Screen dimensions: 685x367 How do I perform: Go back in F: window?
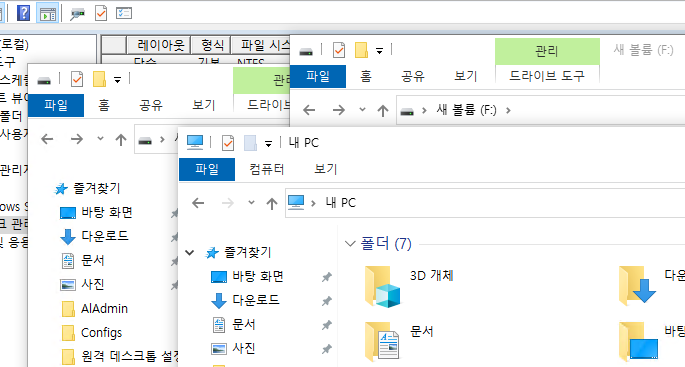click(x=309, y=110)
